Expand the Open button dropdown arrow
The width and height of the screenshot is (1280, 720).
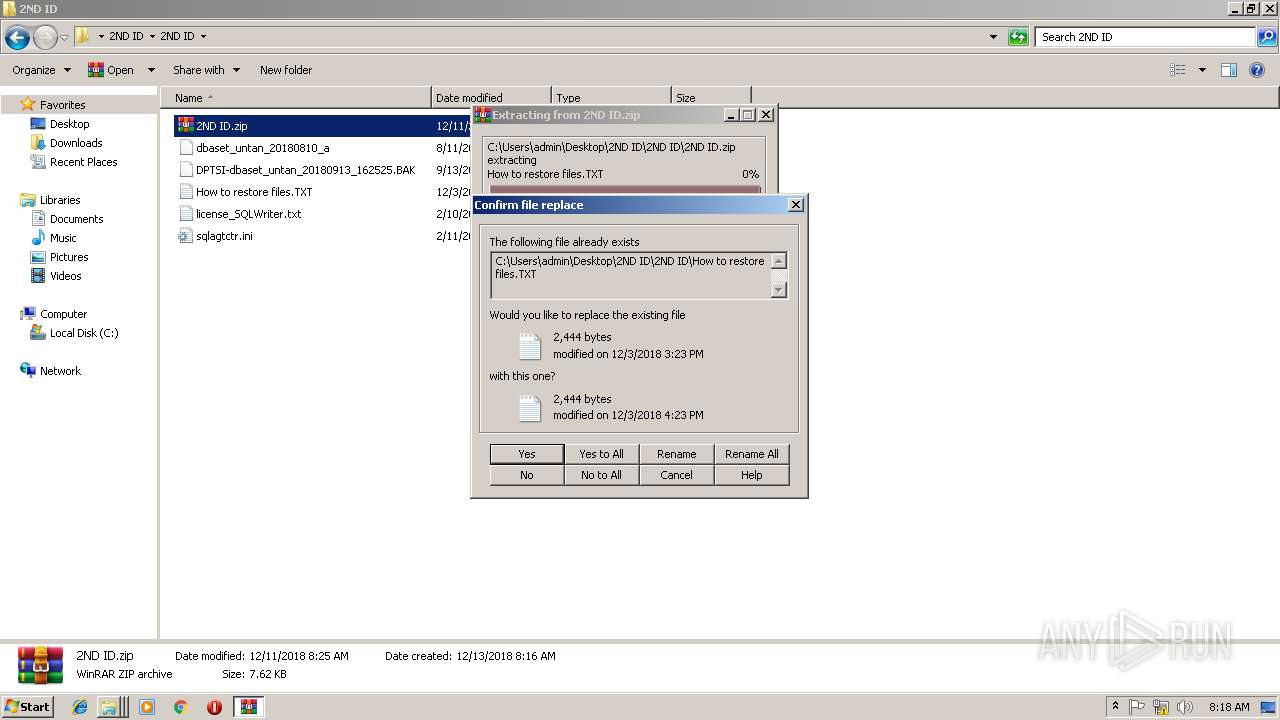[x=151, y=70]
